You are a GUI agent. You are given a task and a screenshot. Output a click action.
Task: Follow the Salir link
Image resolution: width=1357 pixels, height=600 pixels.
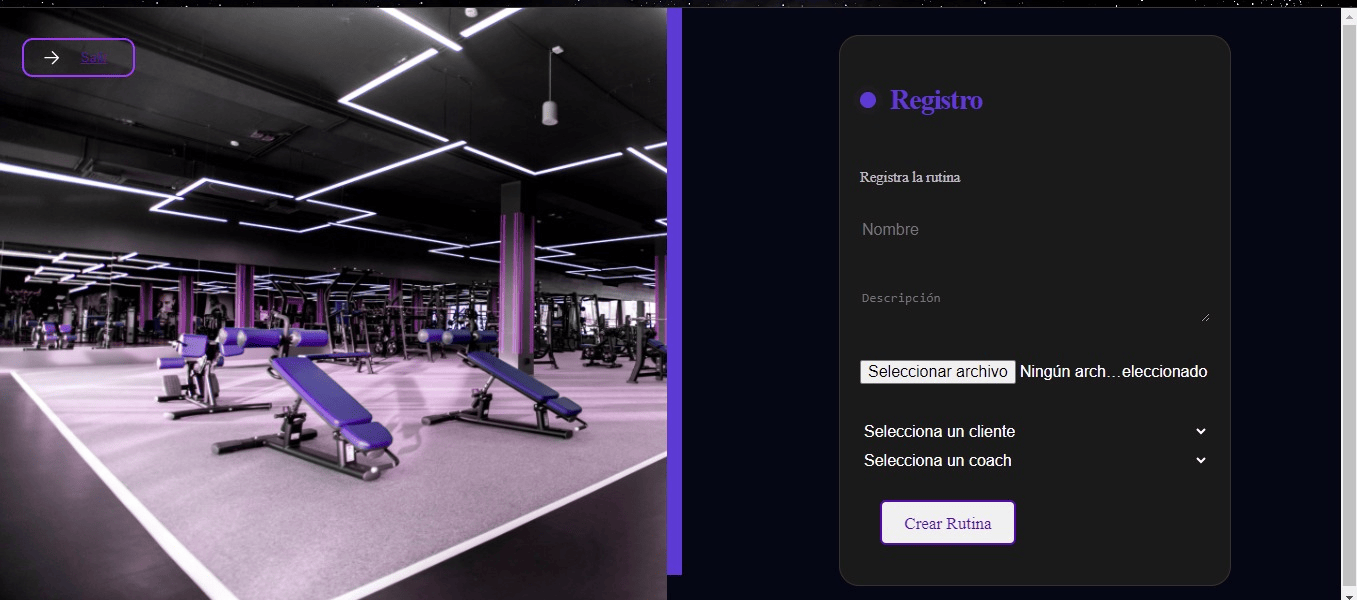(93, 58)
